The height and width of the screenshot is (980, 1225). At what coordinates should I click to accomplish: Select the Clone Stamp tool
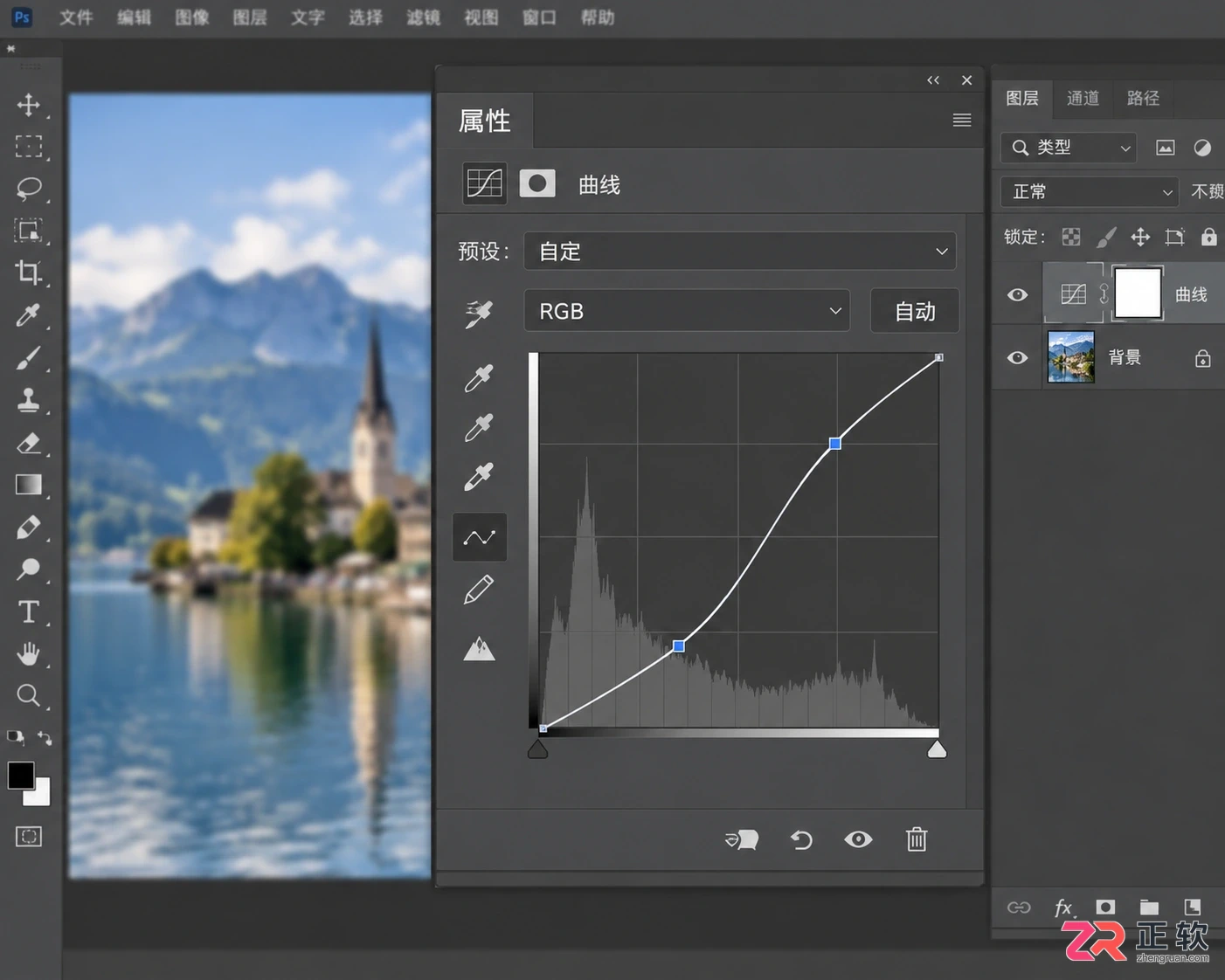coord(29,399)
